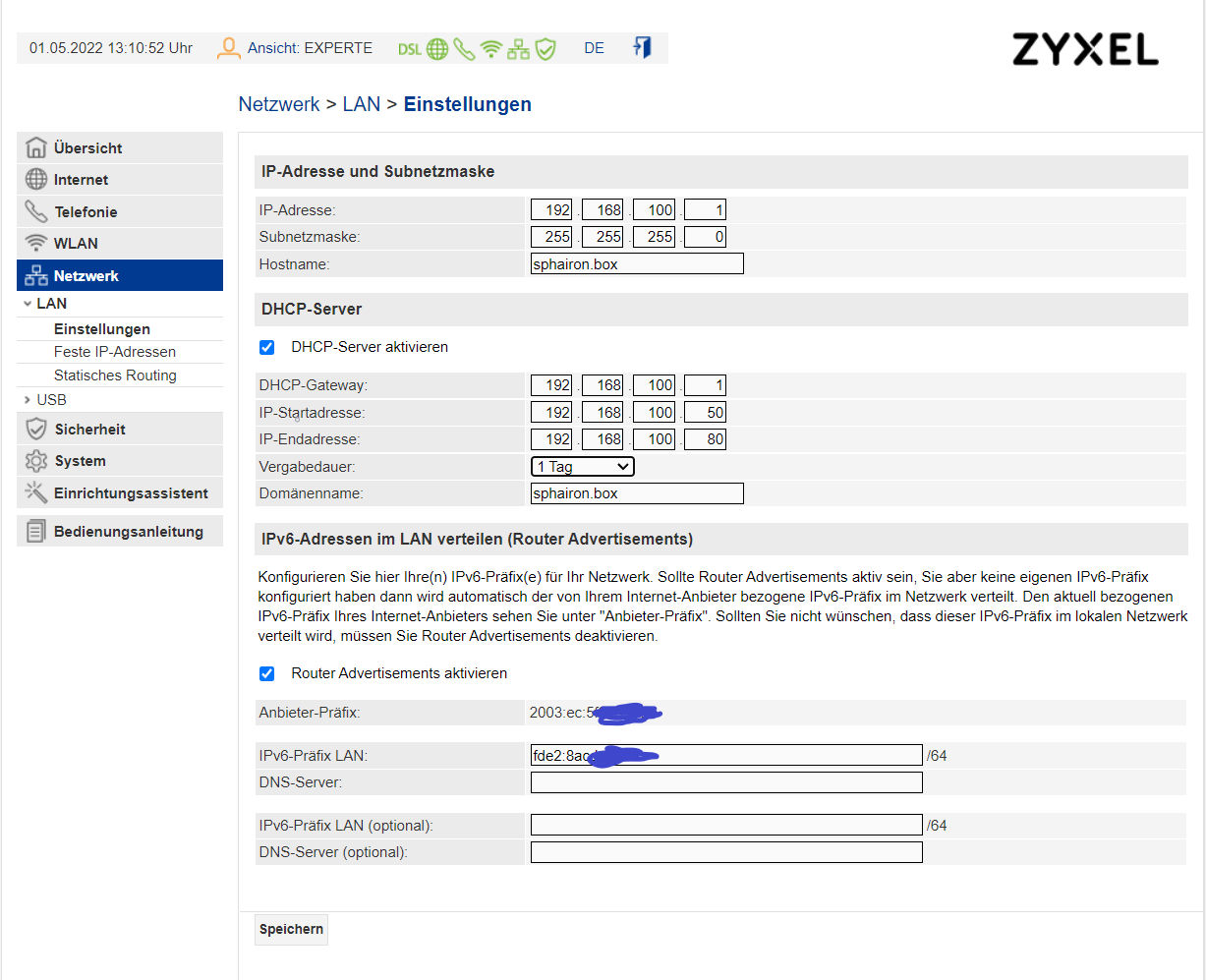Click first octet of IP-Startadresse

tap(551, 413)
